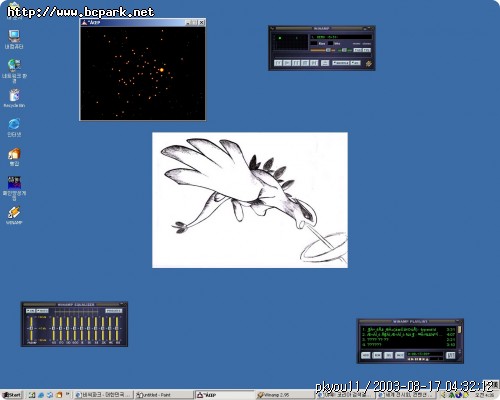Screen dimensions: 500x400
Task: Open the Winamp main menu icon in title bar
Action: click(x=272, y=29)
